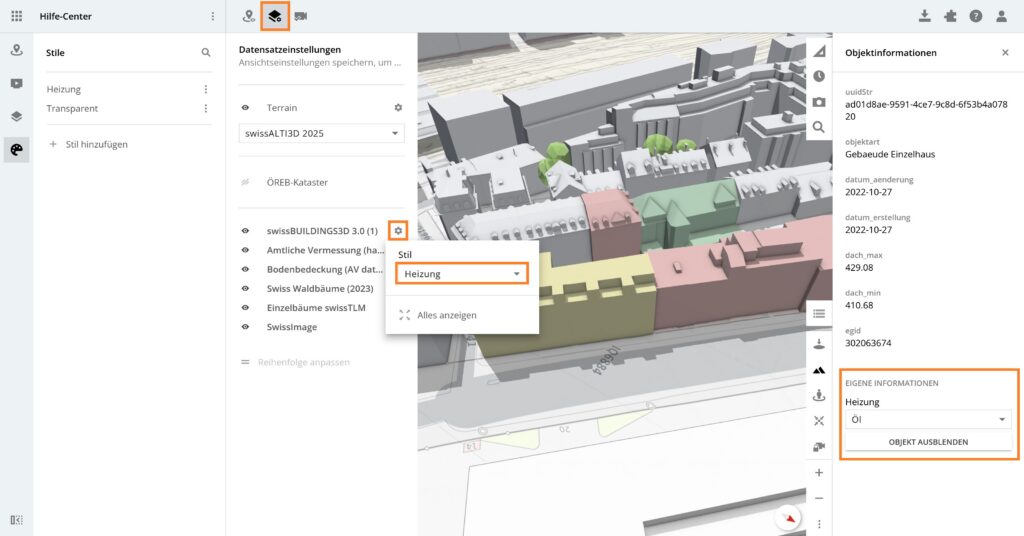
Task: Show the hidden ÖREB-Kataster layer
Action: pos(245,183)
